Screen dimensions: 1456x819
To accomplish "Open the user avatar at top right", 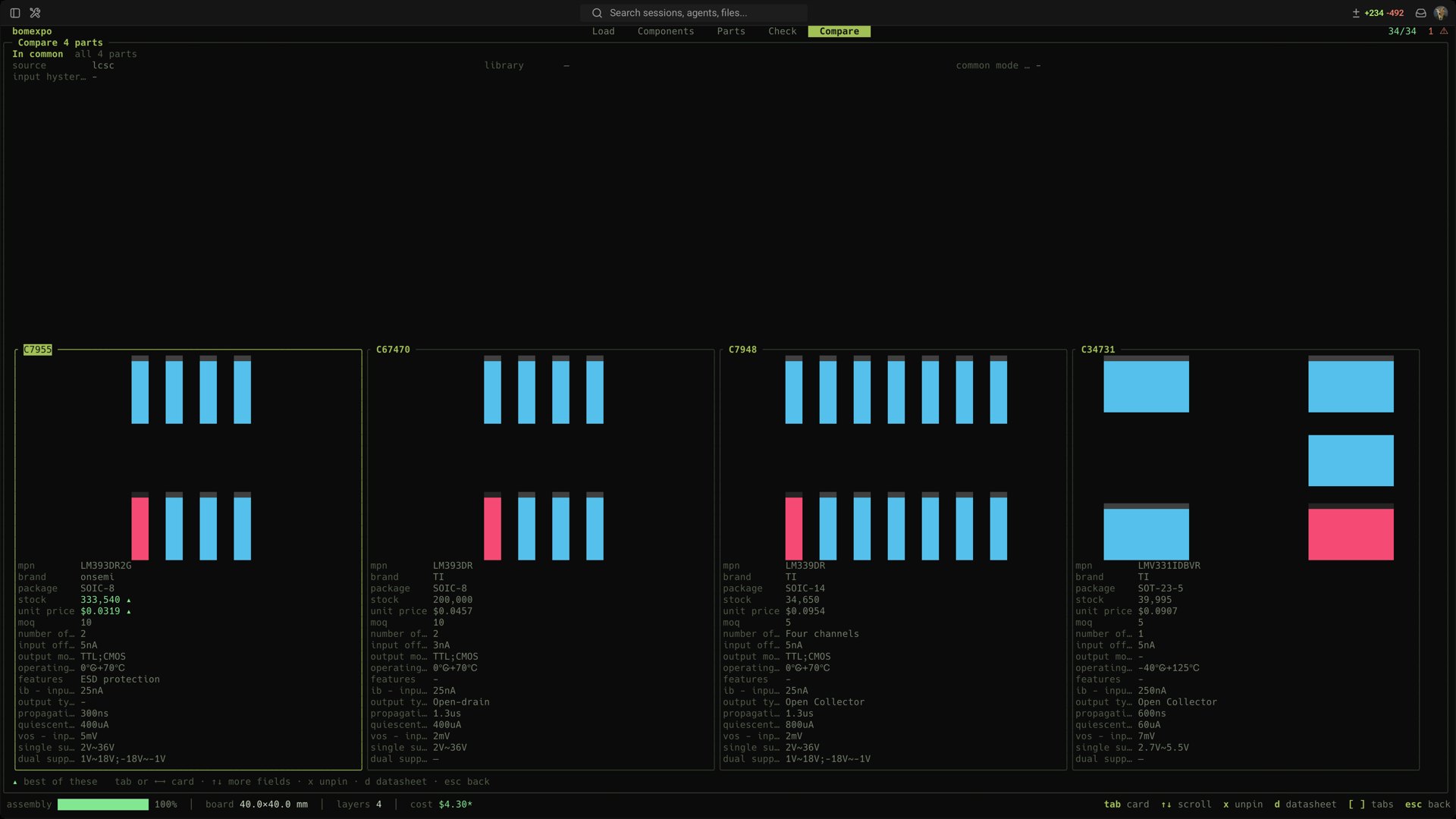I will [1441, 13].
